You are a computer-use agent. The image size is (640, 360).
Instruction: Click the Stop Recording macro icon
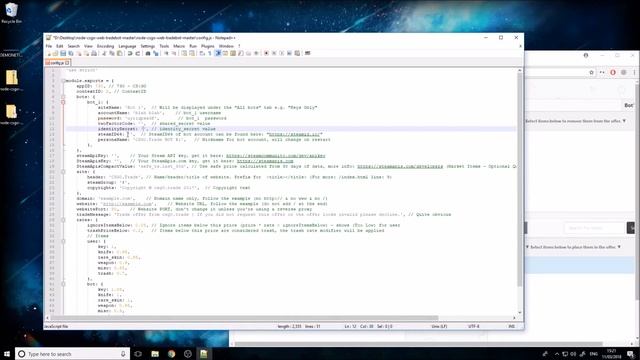tap(274, 53)
